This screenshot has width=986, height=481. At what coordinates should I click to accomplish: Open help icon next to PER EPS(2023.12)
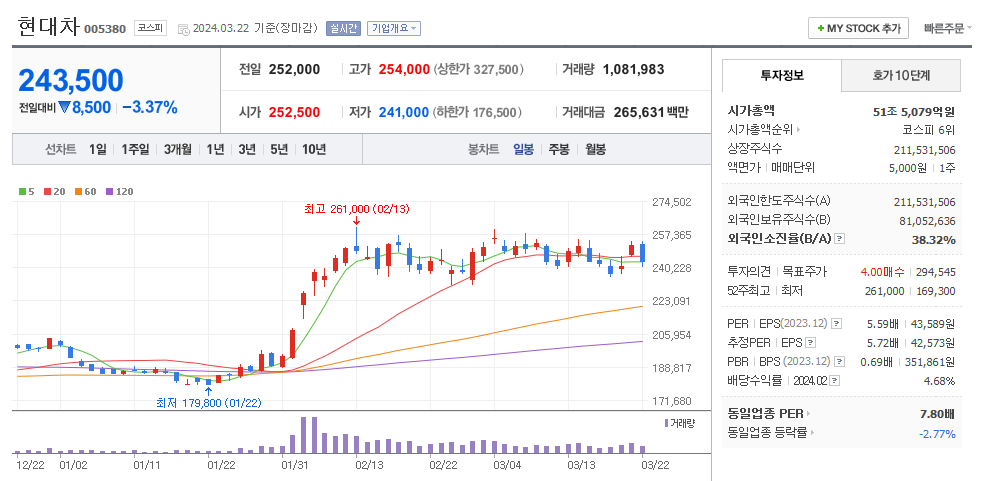pyautogui.click(x=836, y=324)
